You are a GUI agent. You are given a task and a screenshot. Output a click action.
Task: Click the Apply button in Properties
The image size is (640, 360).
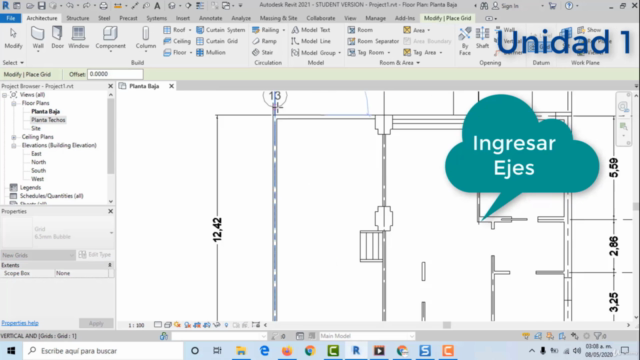(x=96, y=323)
